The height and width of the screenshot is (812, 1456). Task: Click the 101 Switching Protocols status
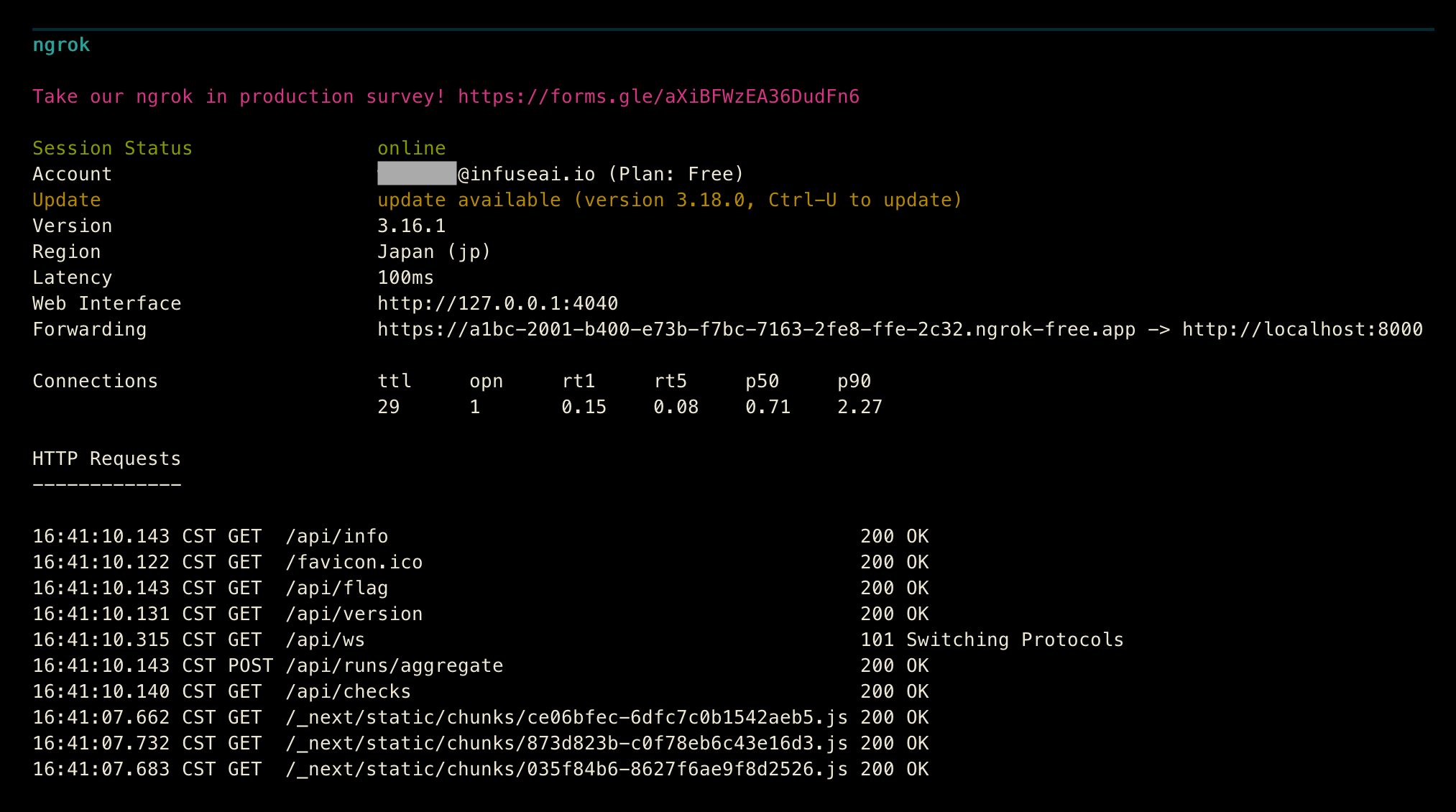[992, 640]
